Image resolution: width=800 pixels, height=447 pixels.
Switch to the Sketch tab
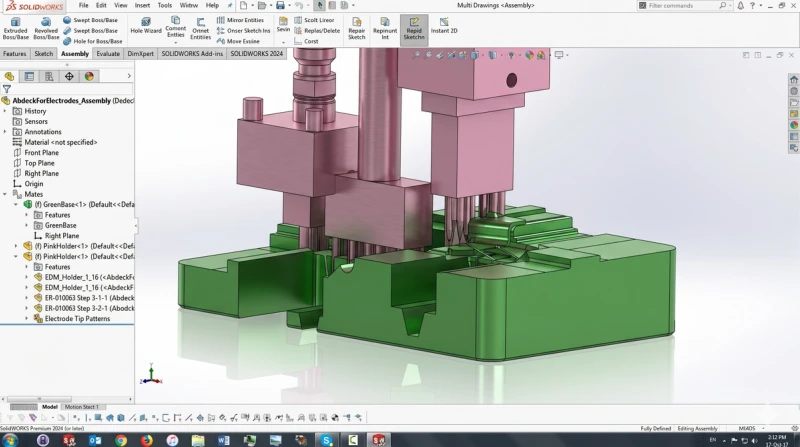tap(43, 54)
